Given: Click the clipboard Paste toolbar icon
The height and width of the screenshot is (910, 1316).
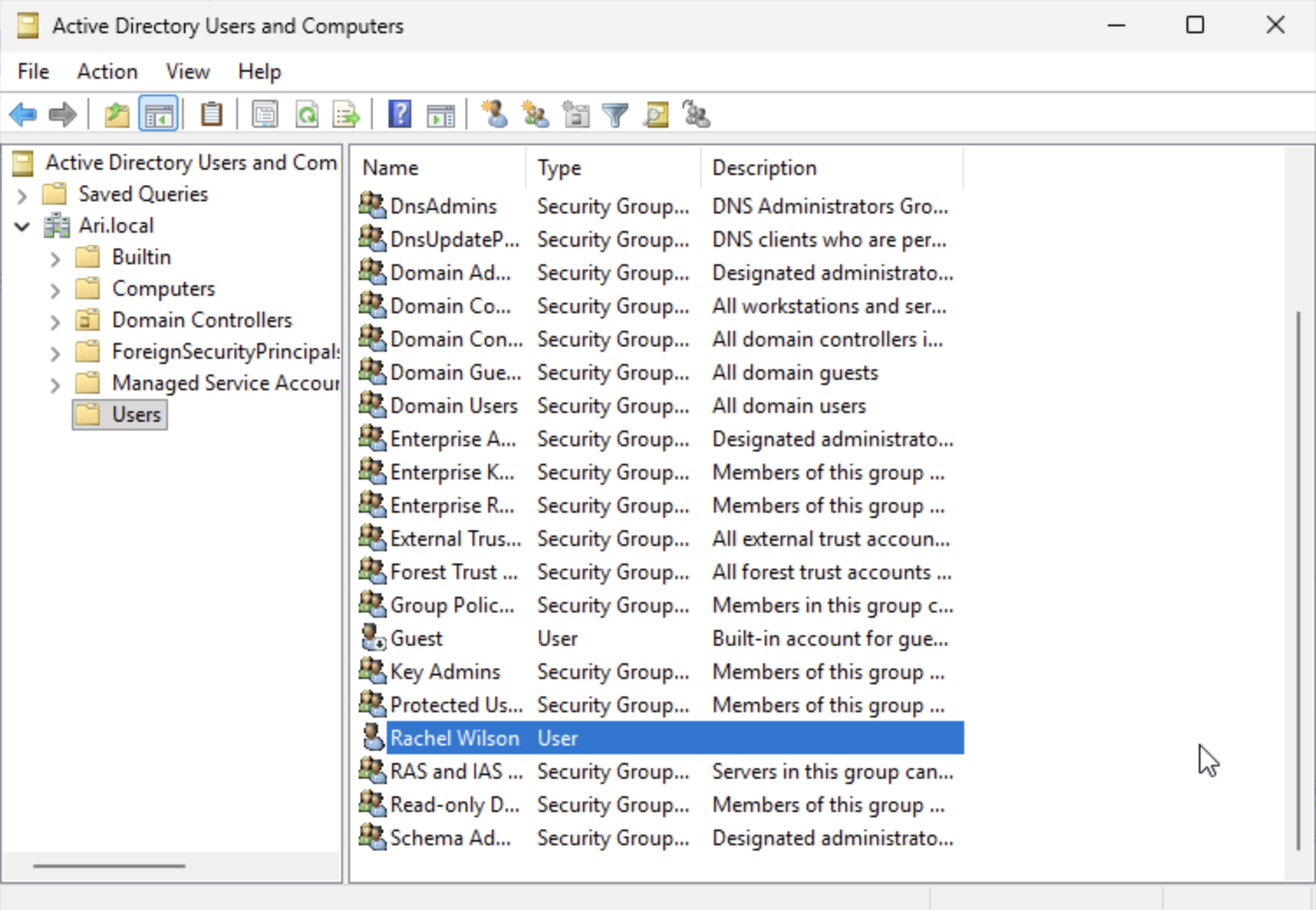Looking at the screenshot, I should pos(212,115).
